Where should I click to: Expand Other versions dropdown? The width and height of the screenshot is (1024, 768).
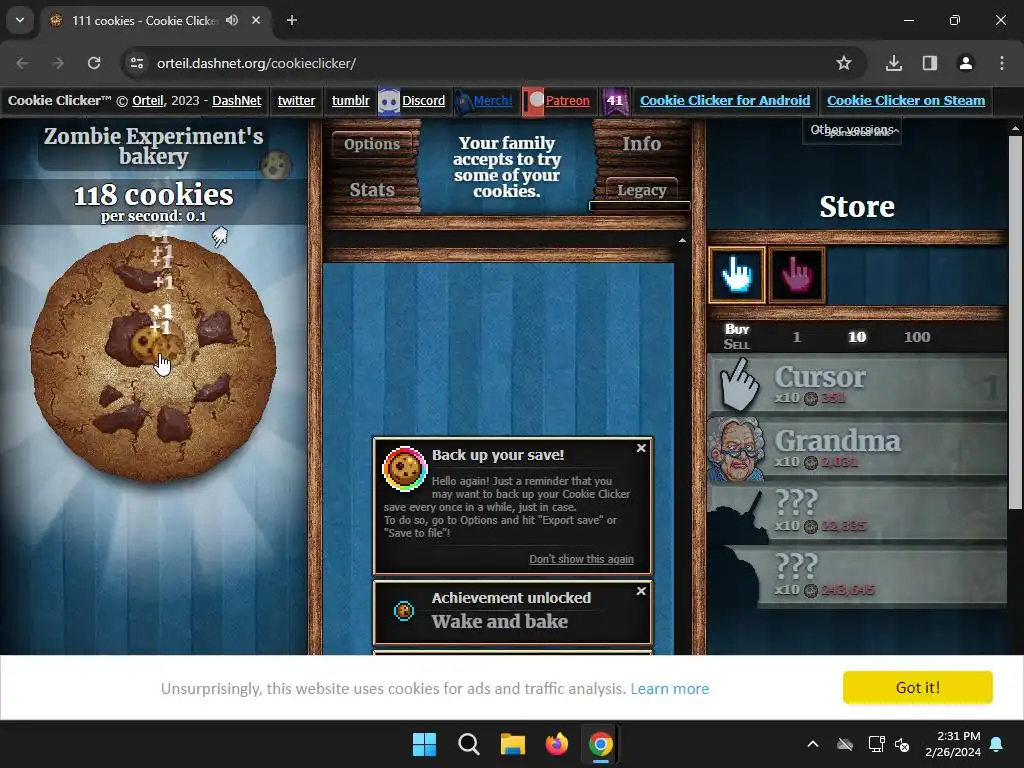click(852, 131)
